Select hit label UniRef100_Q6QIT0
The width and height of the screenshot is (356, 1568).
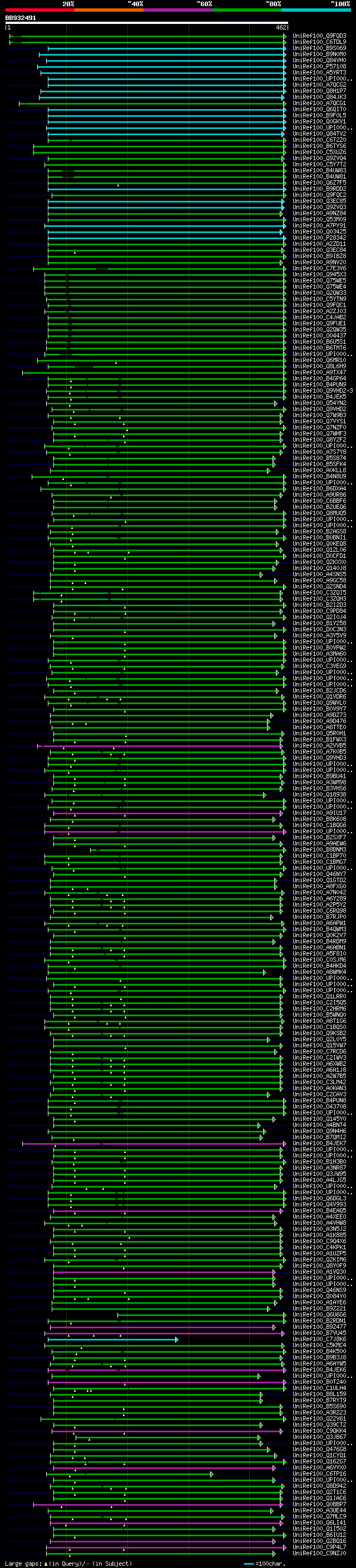tap(319, 110)
